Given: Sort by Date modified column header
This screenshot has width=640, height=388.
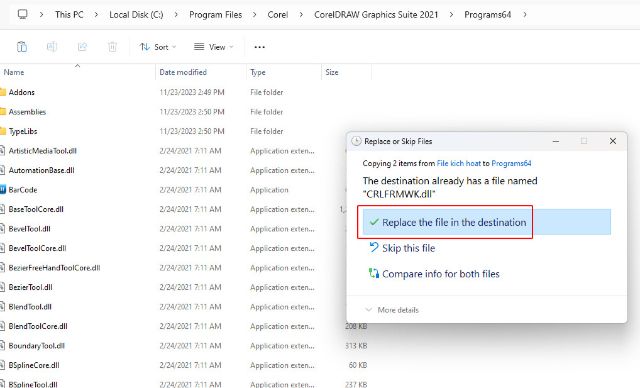Looking at the screenshot, I should click(183, 72).
